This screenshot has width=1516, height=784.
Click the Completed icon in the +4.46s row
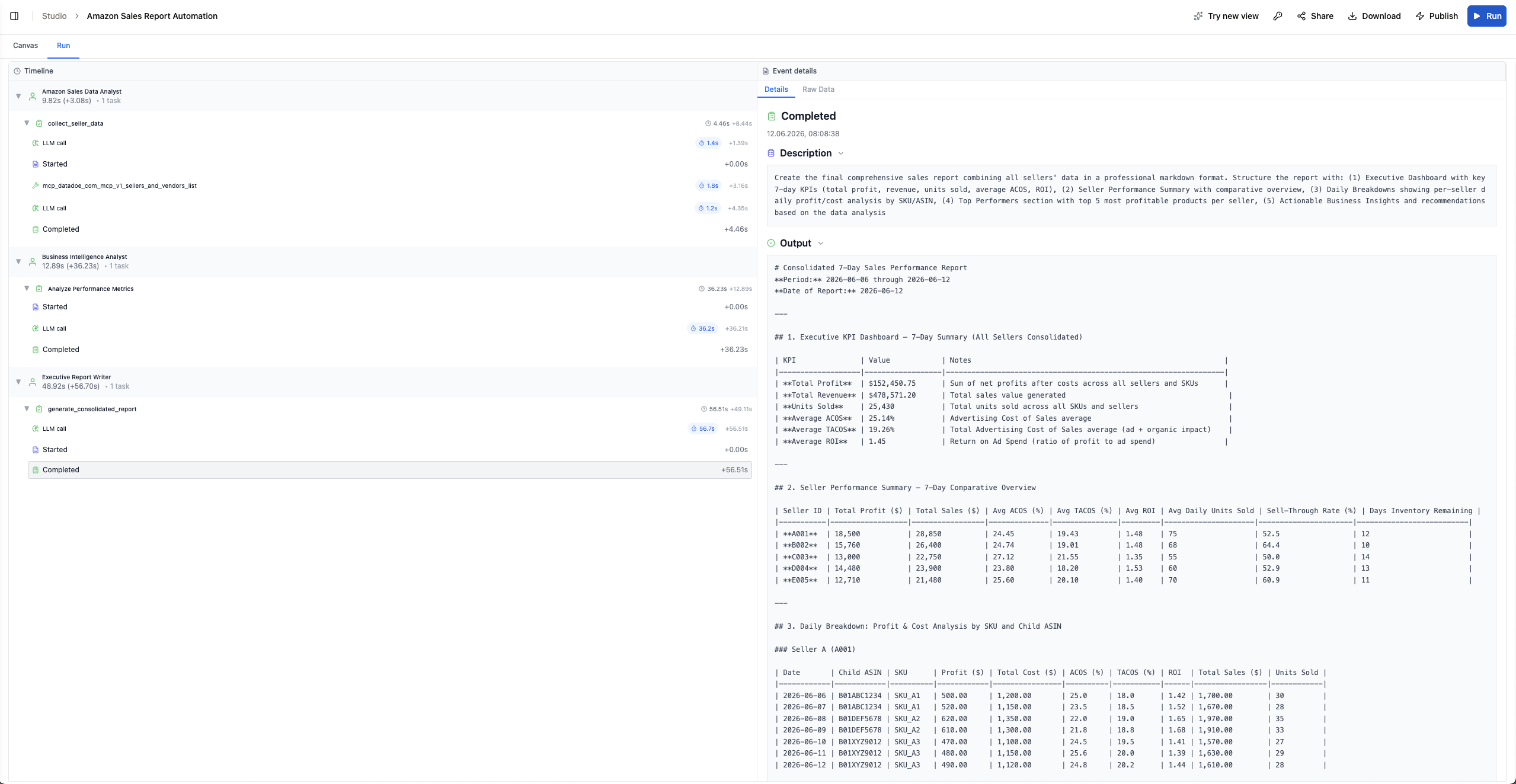click(36, 229)
